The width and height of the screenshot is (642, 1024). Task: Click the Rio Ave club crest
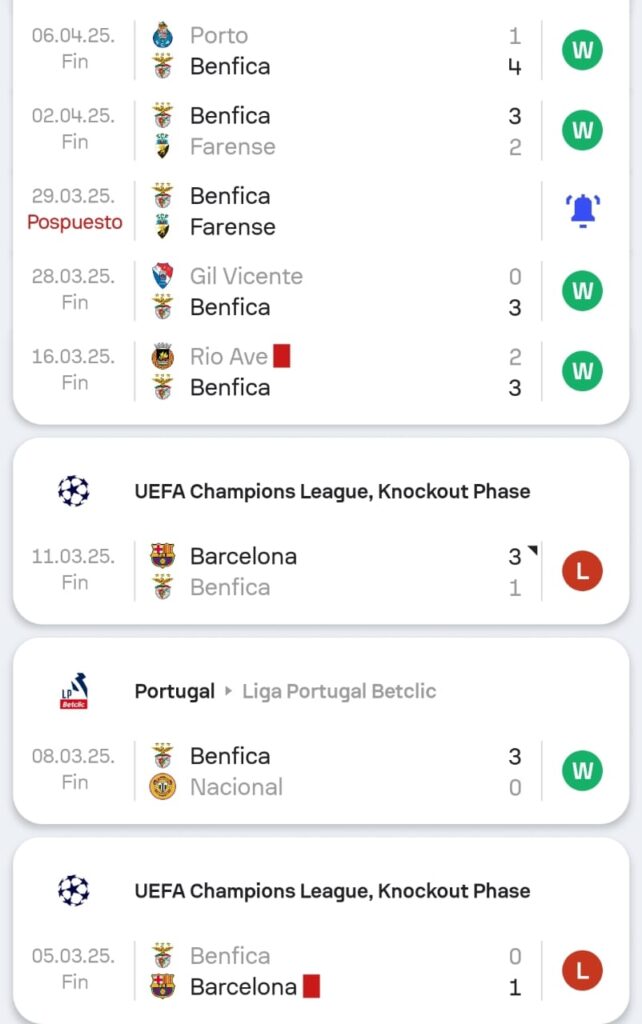click(163, 356)
